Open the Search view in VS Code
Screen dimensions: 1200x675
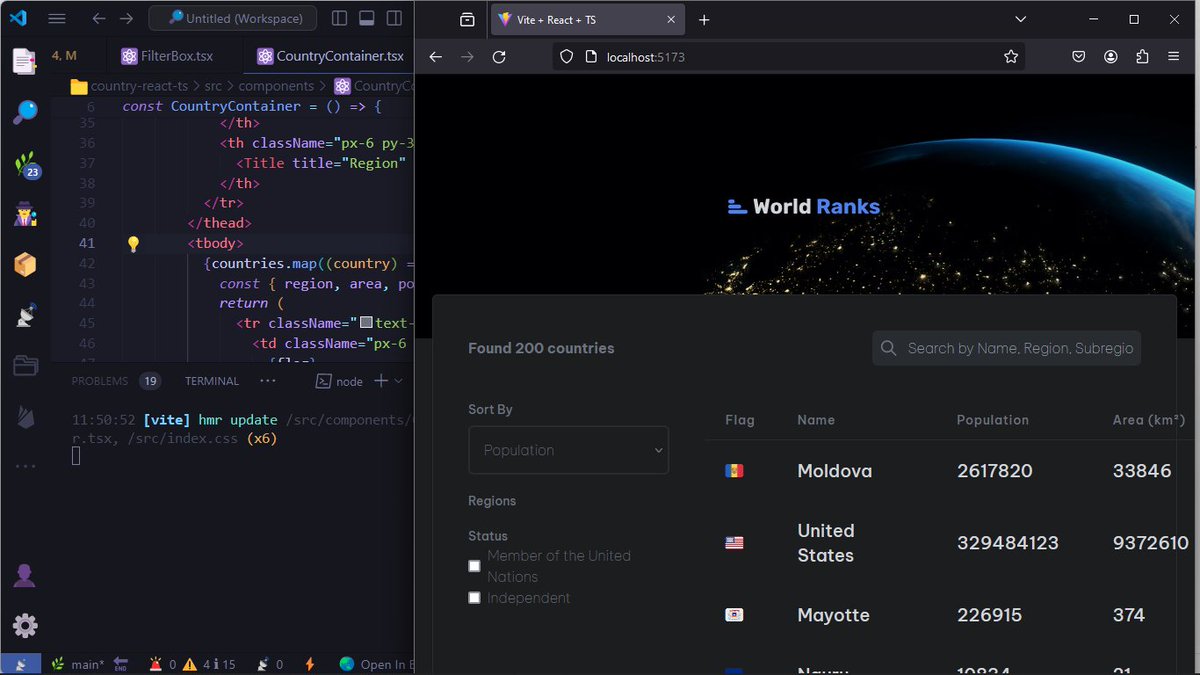(x=24, y=112)
